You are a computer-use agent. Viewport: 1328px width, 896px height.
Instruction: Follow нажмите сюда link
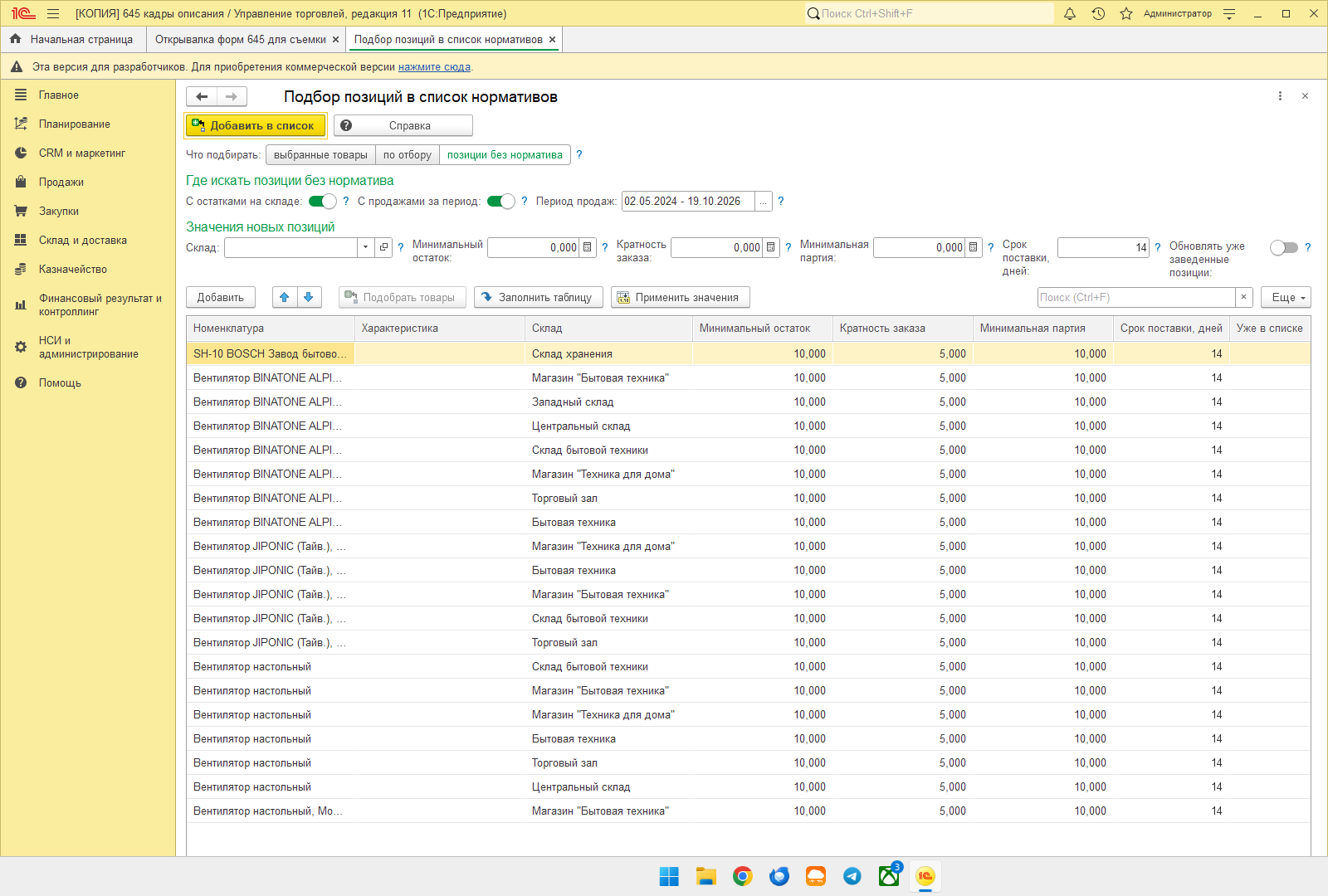434,67
